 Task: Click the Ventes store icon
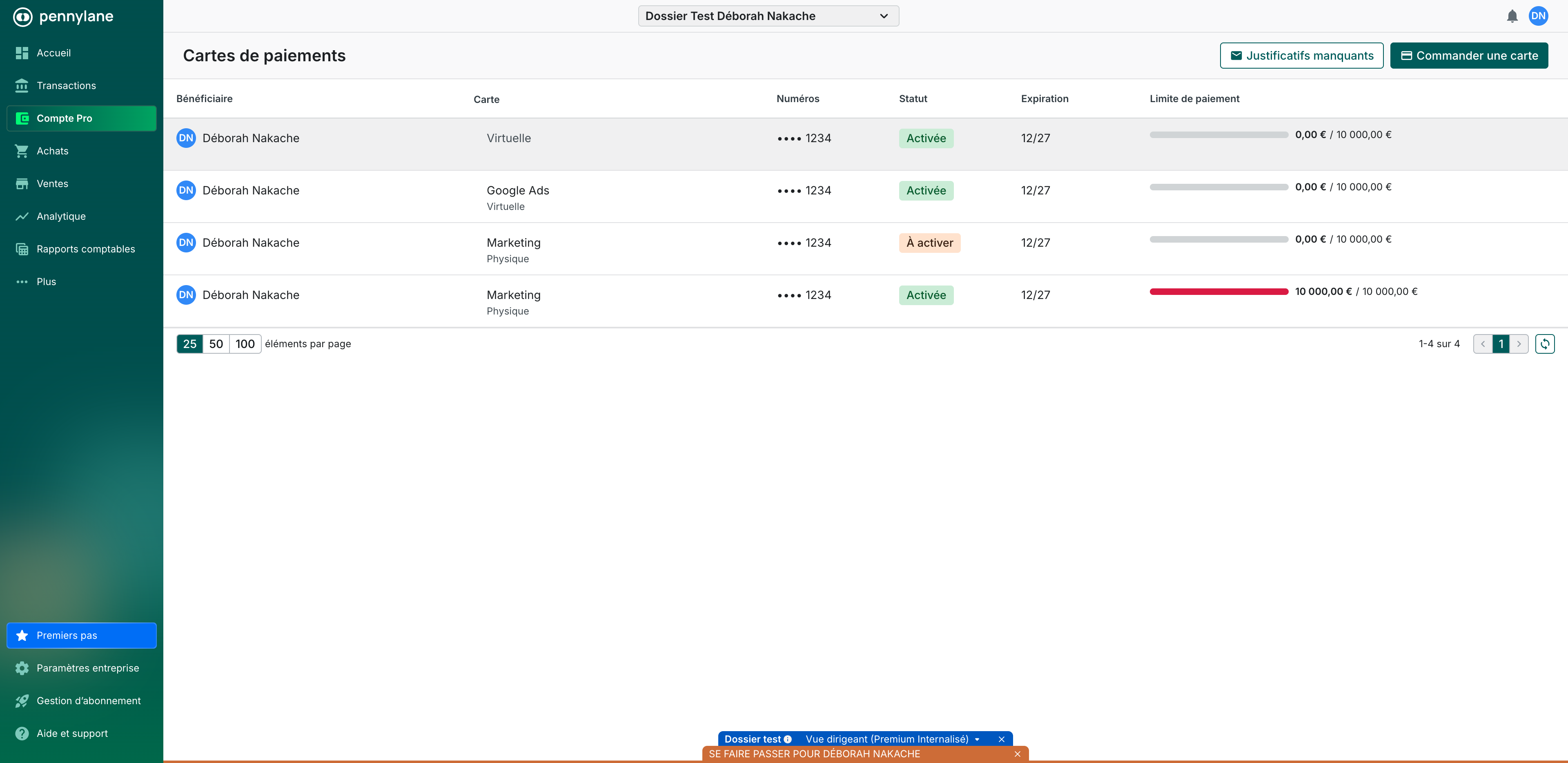(x=22, y=184)
